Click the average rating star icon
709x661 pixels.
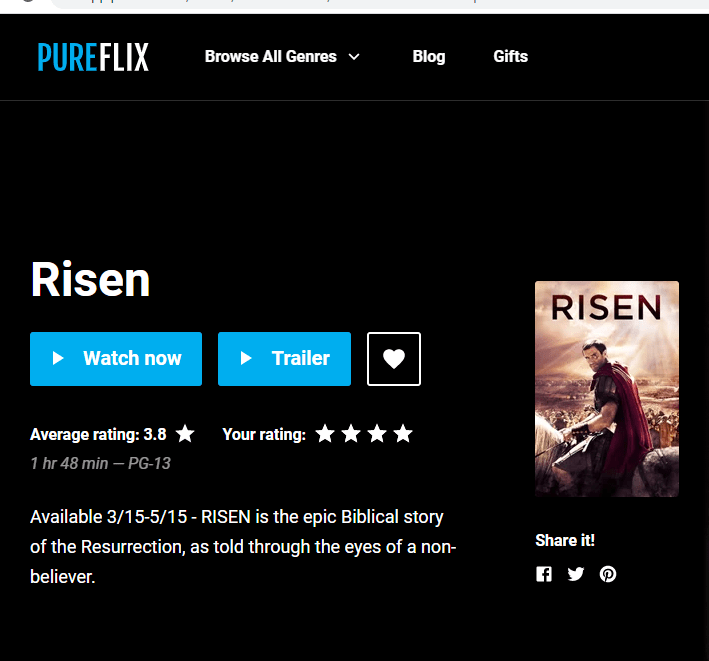[x=185, y=434]
